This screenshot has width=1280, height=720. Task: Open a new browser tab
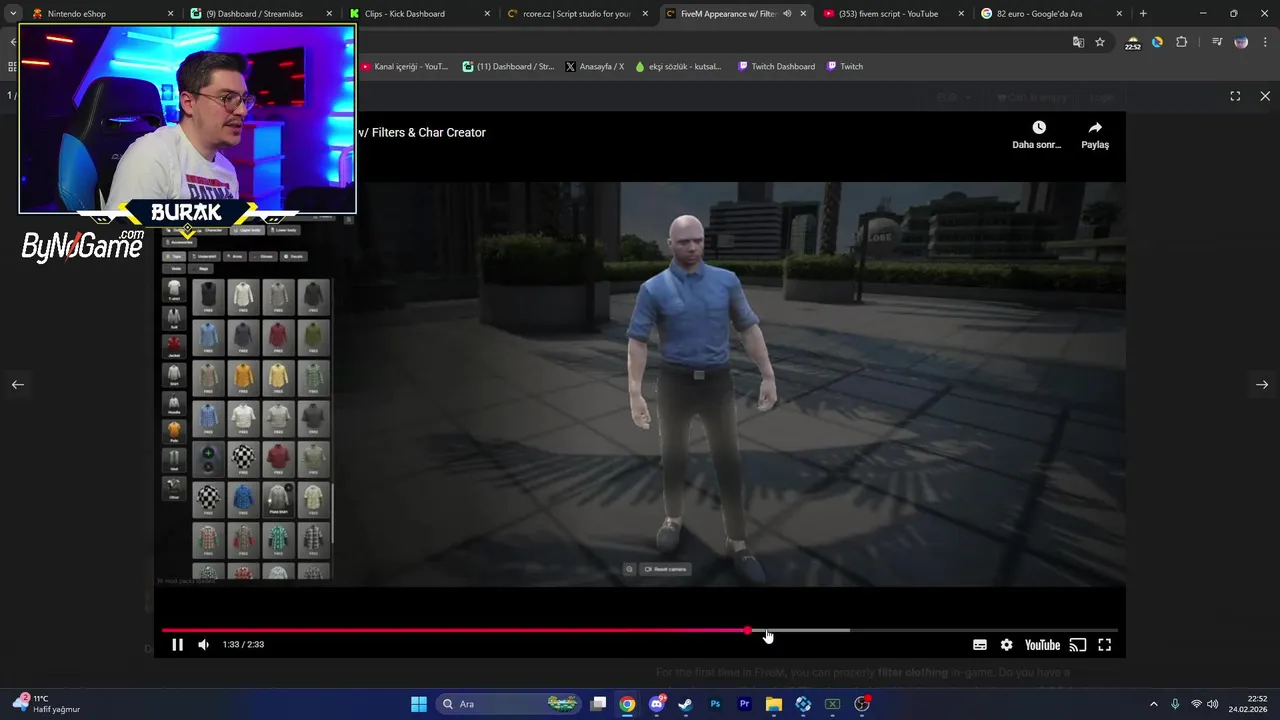(x=1143, y=14)
